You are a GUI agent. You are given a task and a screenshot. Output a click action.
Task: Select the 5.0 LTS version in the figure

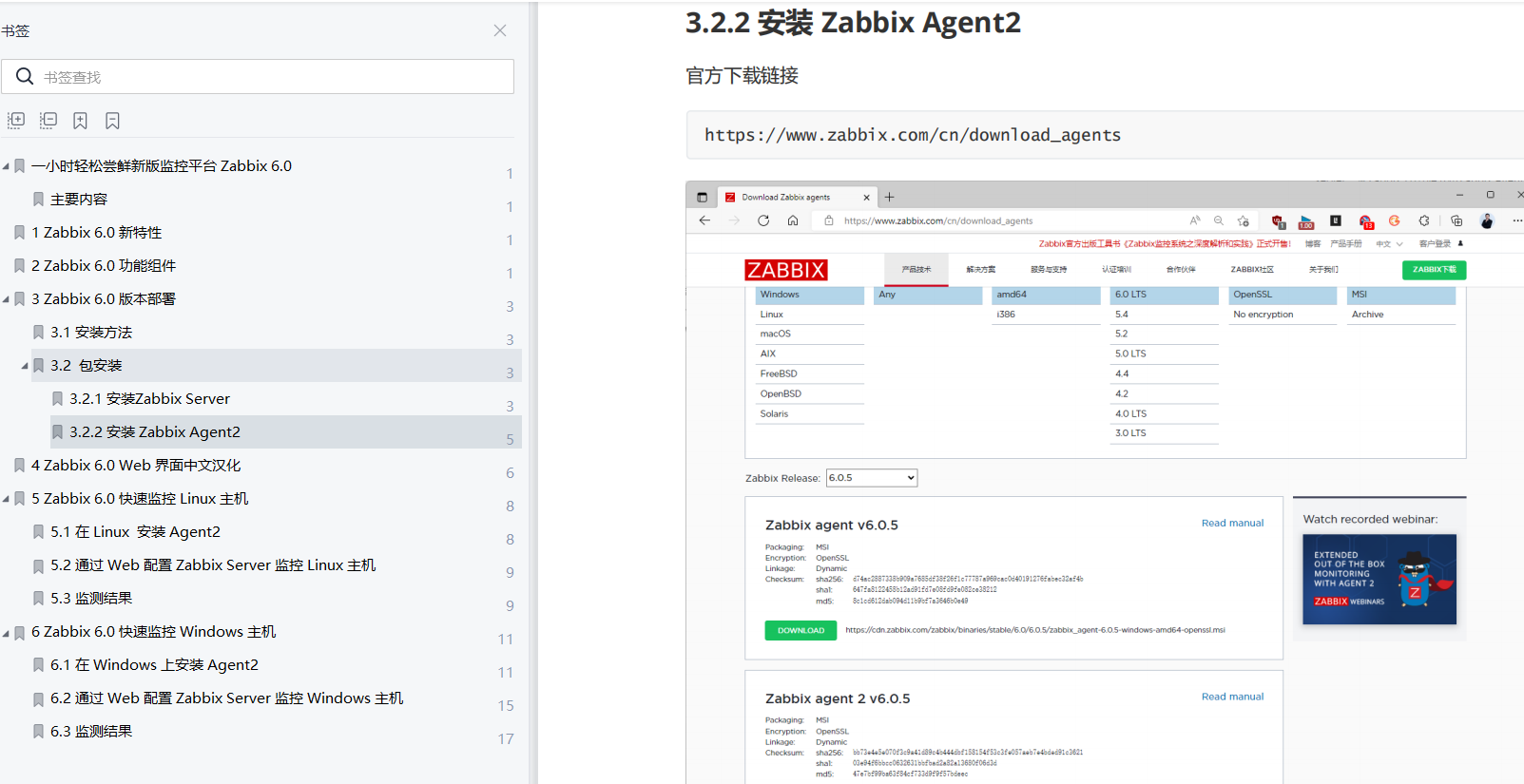click(1130, 354)
